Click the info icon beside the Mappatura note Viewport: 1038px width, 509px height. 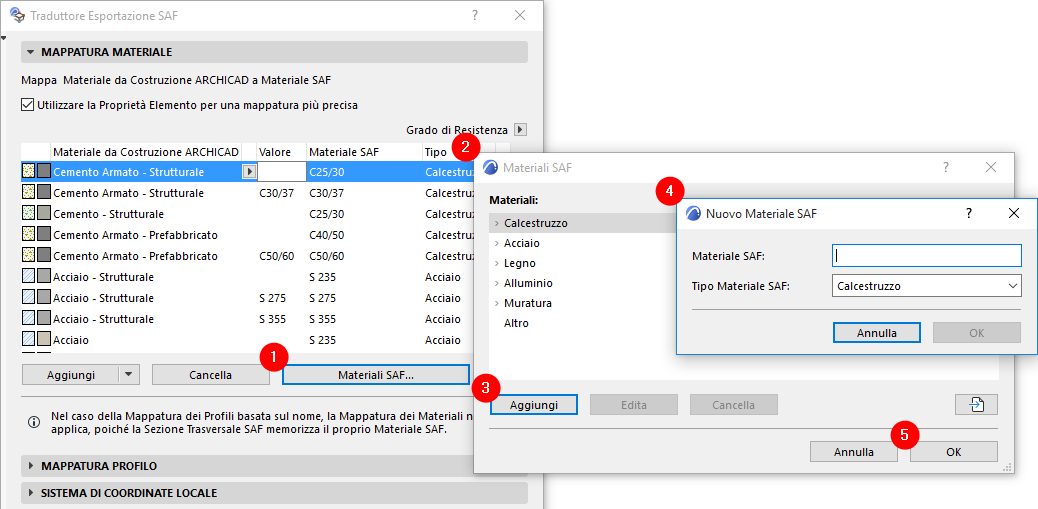pos(33,421)
